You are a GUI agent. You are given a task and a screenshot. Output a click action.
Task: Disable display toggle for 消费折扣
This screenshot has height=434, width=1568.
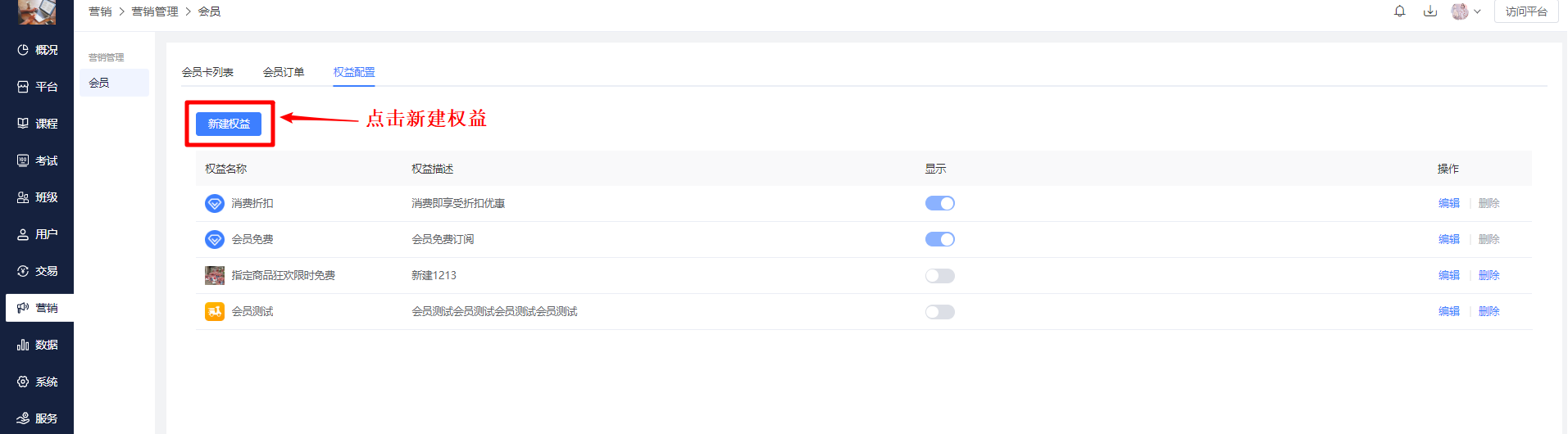(x=940, y=203)
